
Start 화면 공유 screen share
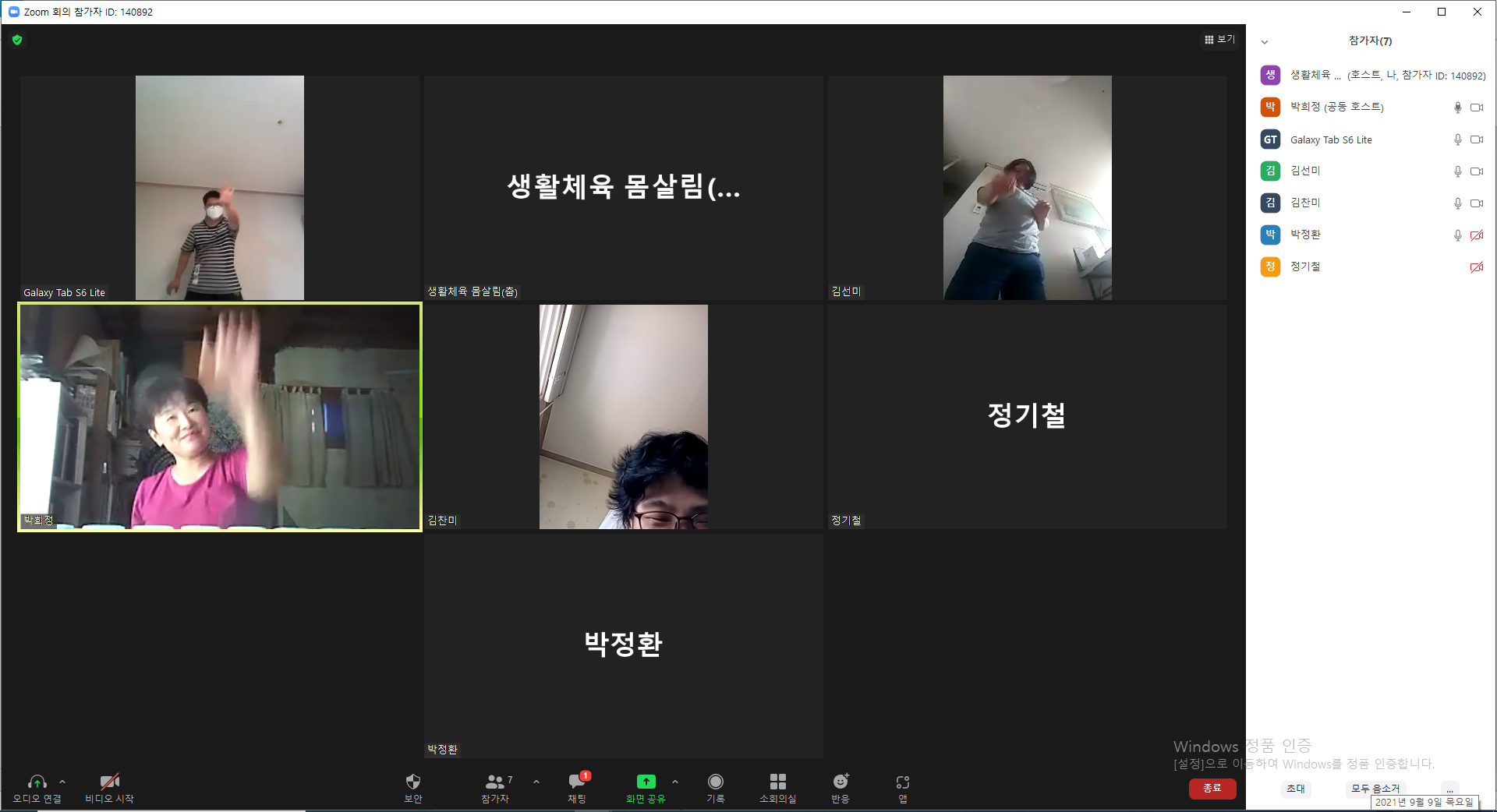tap(646, 788)
